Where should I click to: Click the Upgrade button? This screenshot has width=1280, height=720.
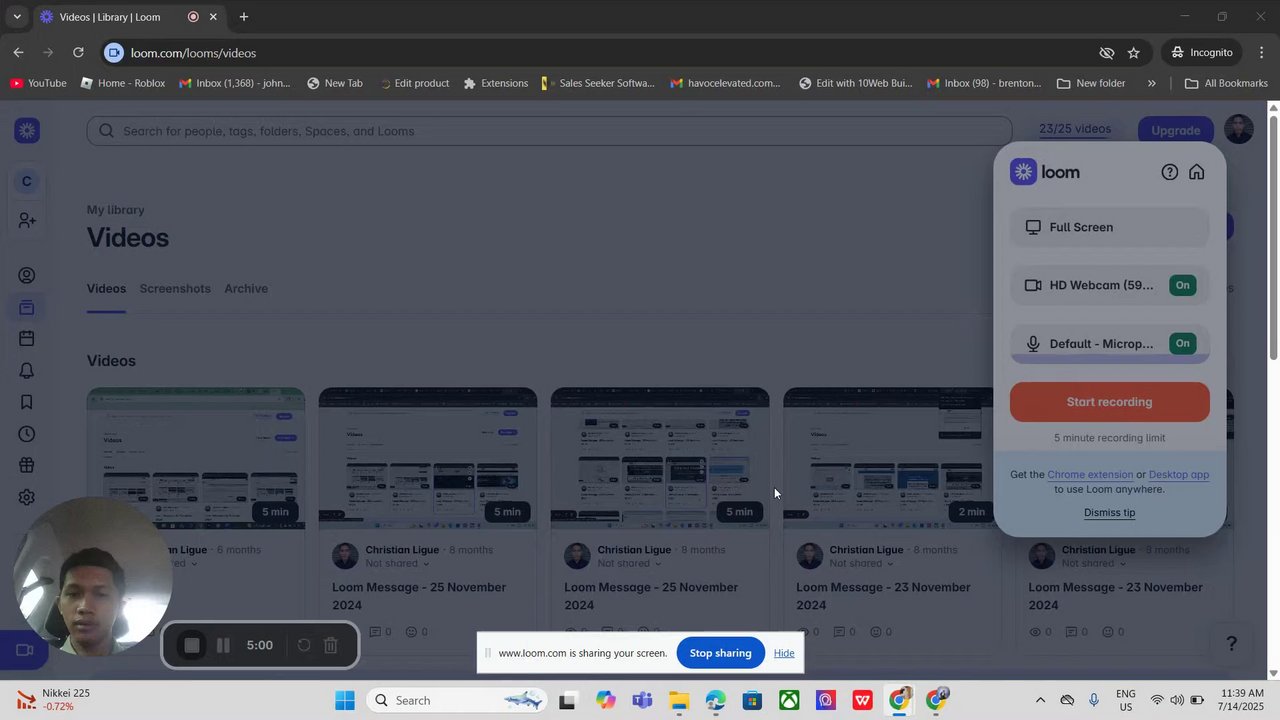(x=1176, y=130)
